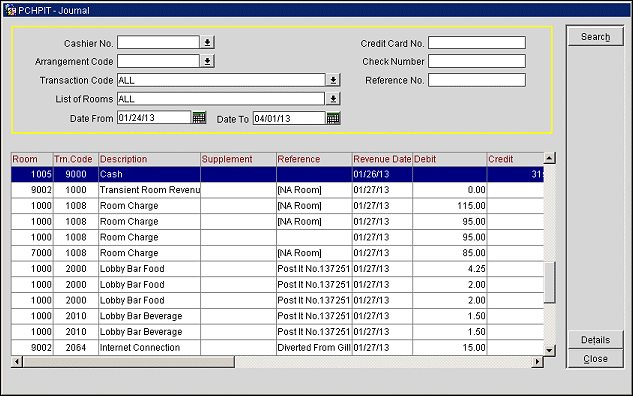Select the Internet Connection transaction row
Screen dimensions: 633x396
pos(277,348)
